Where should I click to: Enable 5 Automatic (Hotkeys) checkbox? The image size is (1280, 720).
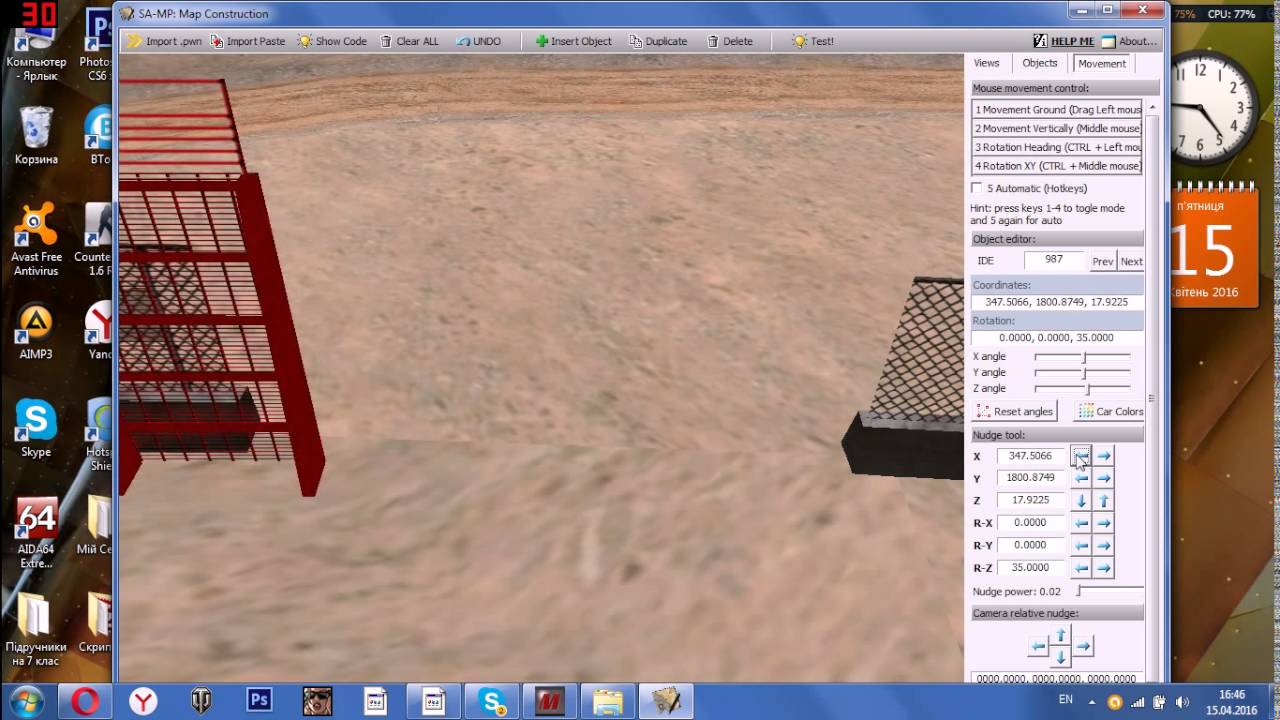point(977,188)
